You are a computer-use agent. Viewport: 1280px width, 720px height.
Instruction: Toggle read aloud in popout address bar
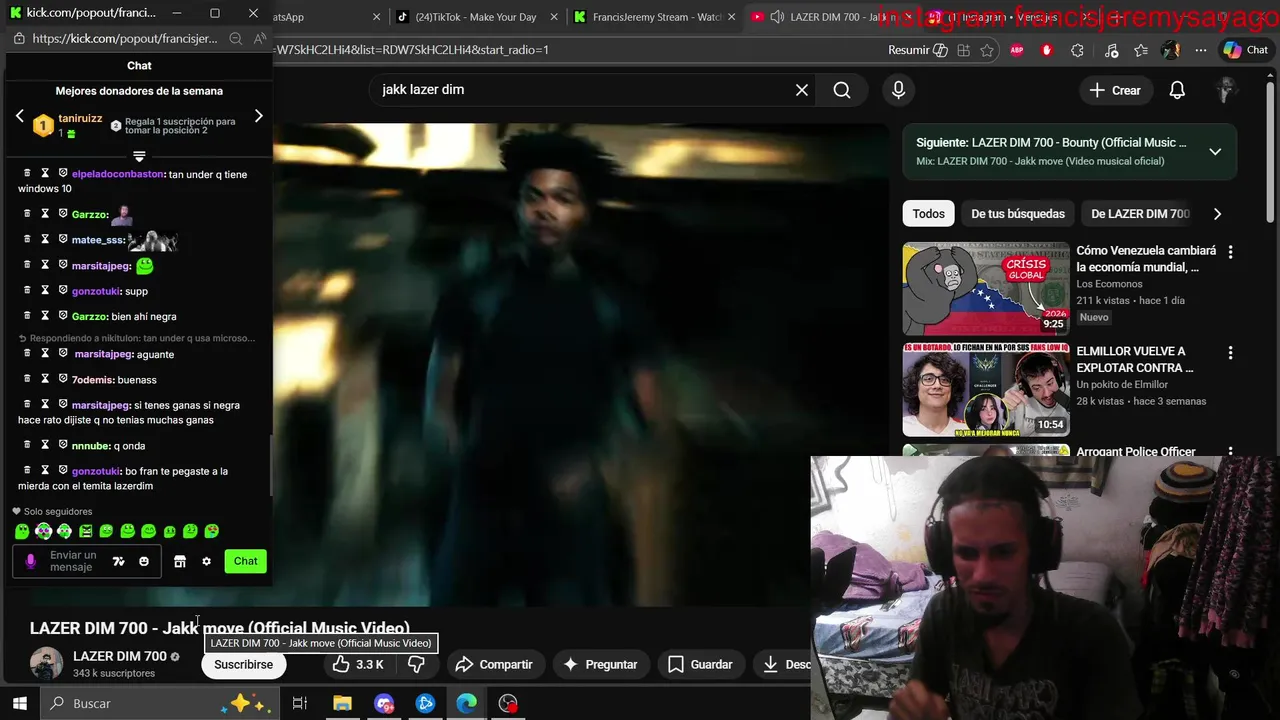(260, 38)
